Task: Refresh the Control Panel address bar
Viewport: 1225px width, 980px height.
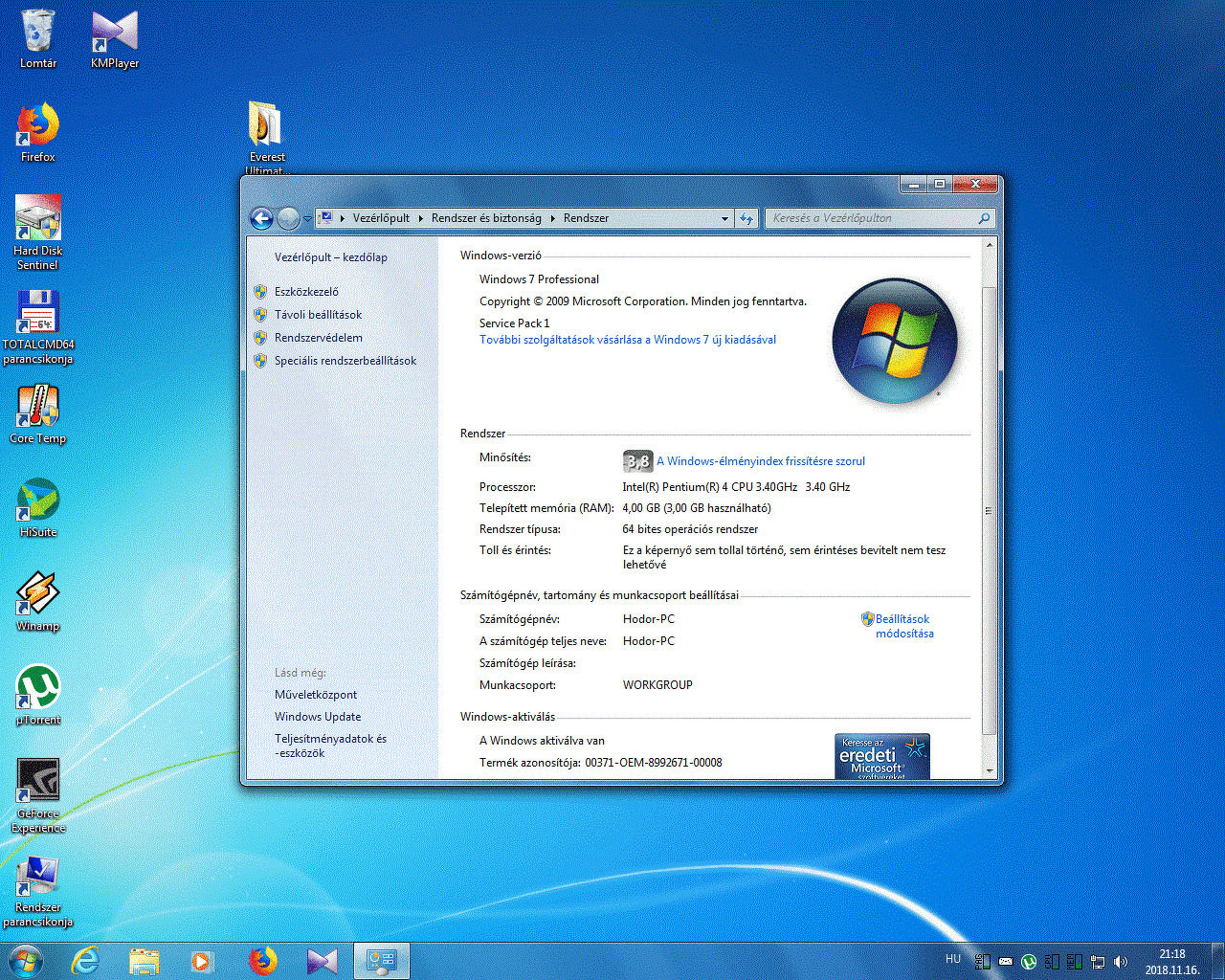Action: point(746,218)
